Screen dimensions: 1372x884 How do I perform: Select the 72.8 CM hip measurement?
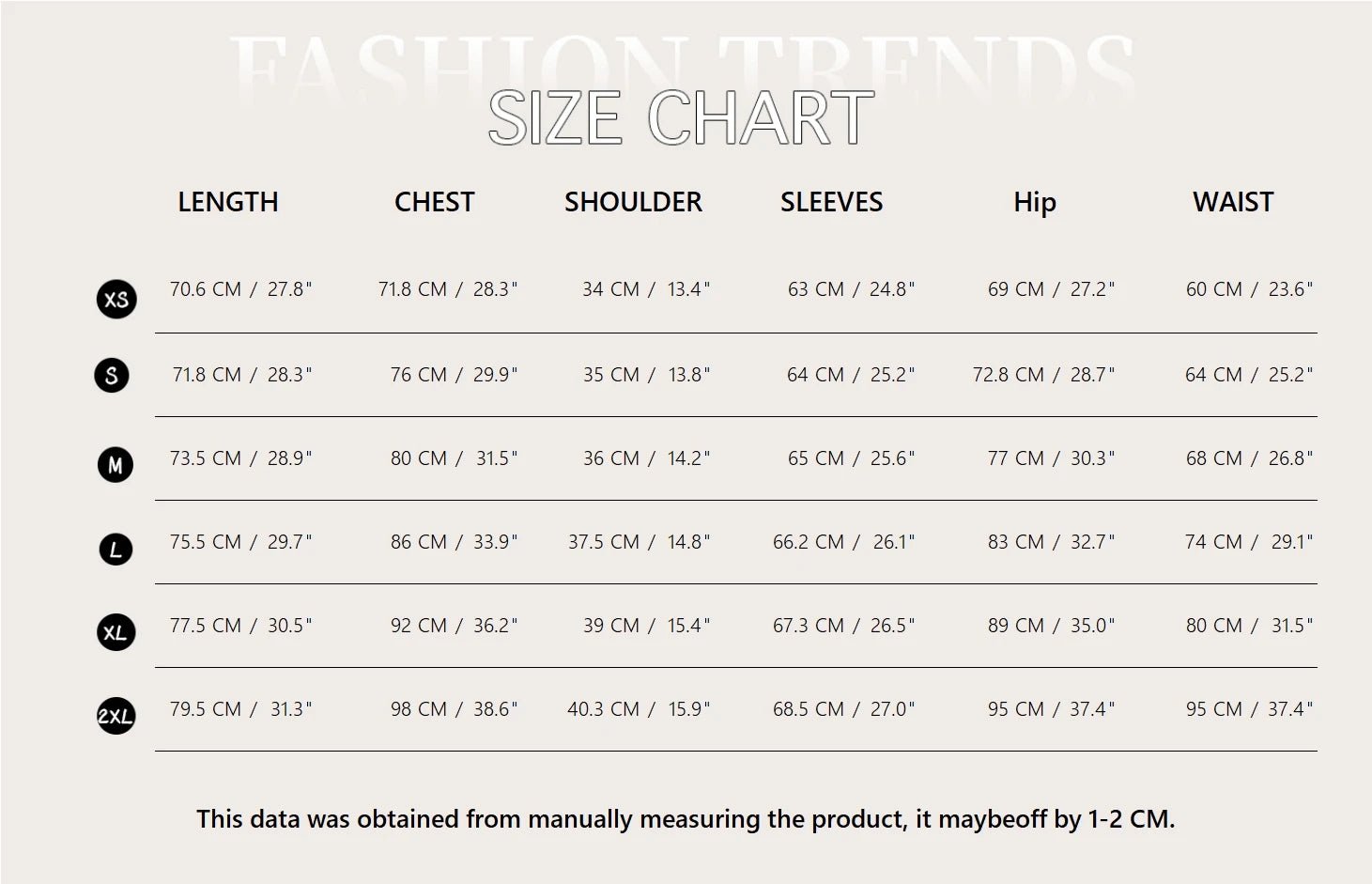pos(1008,375)
